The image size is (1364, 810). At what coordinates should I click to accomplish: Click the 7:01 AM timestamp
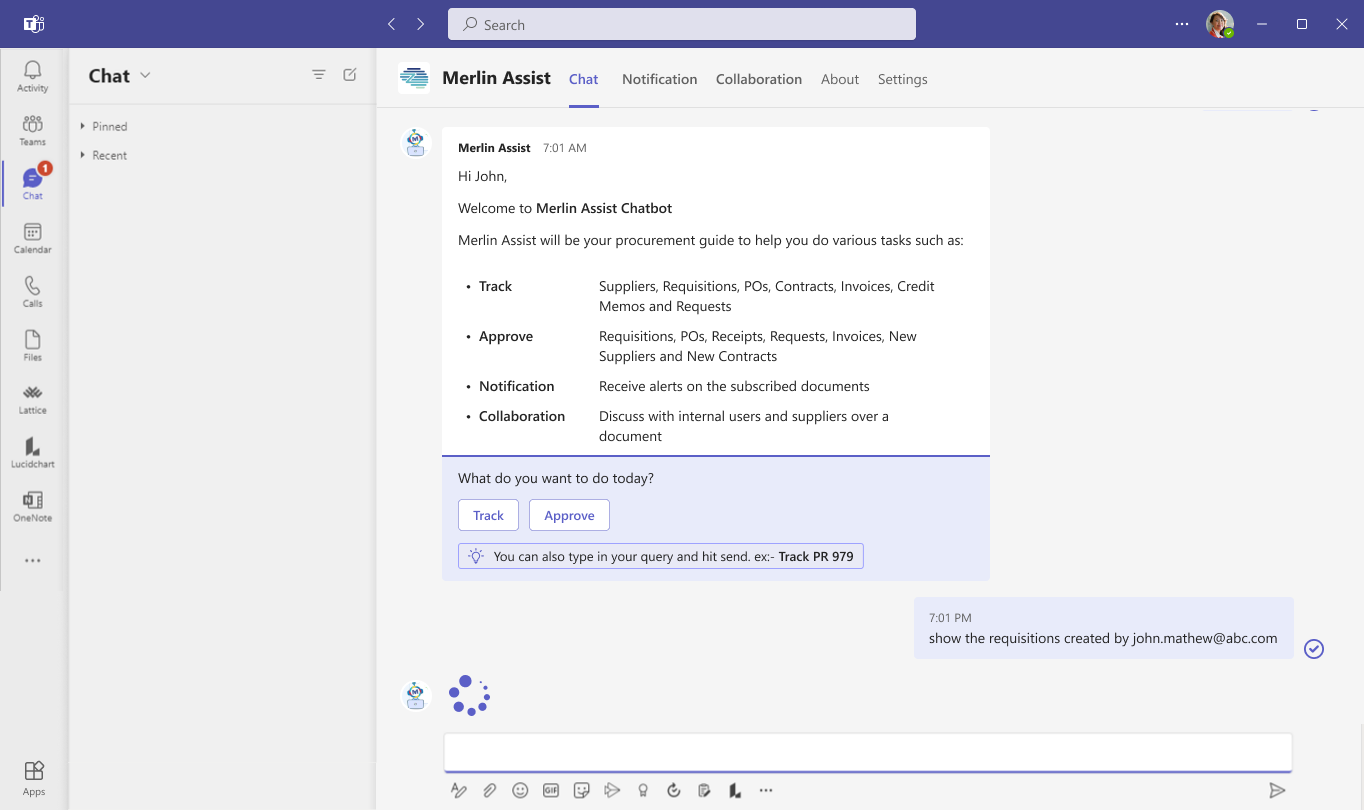(x=565, y=148)
